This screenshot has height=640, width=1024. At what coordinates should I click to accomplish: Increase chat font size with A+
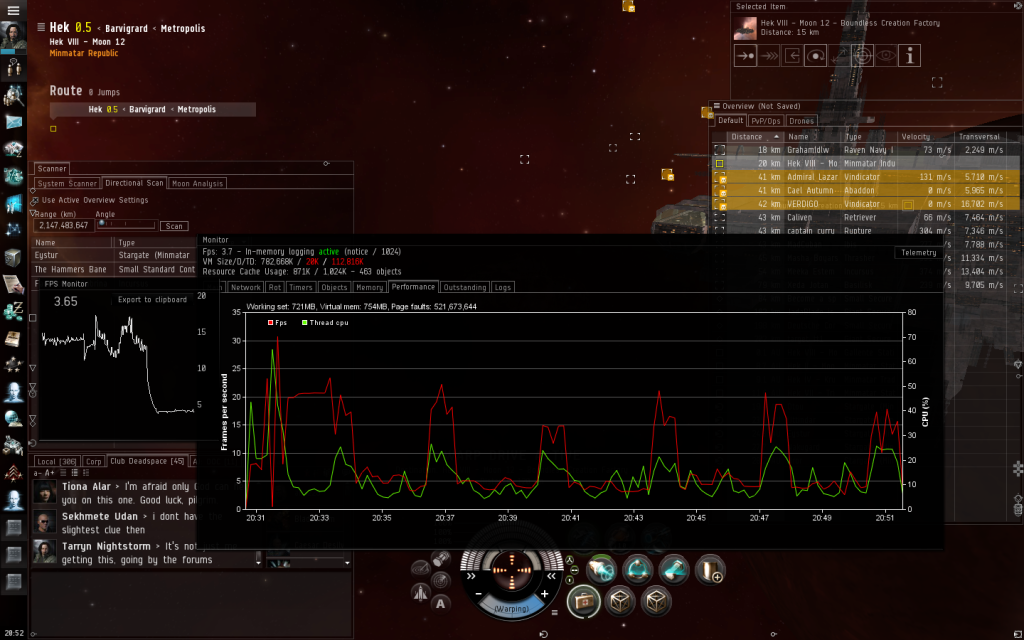[50, 473]
